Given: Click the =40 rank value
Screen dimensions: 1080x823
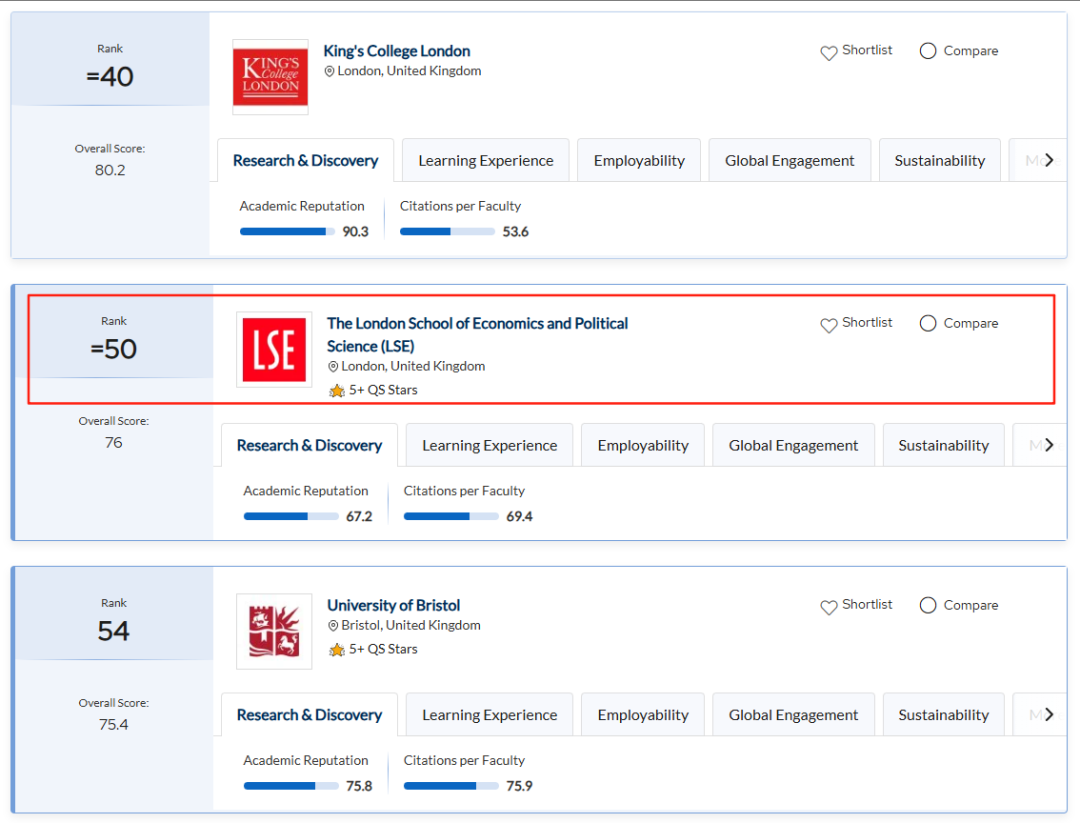Looking at the screenshot, I should [x=110, y=76].
